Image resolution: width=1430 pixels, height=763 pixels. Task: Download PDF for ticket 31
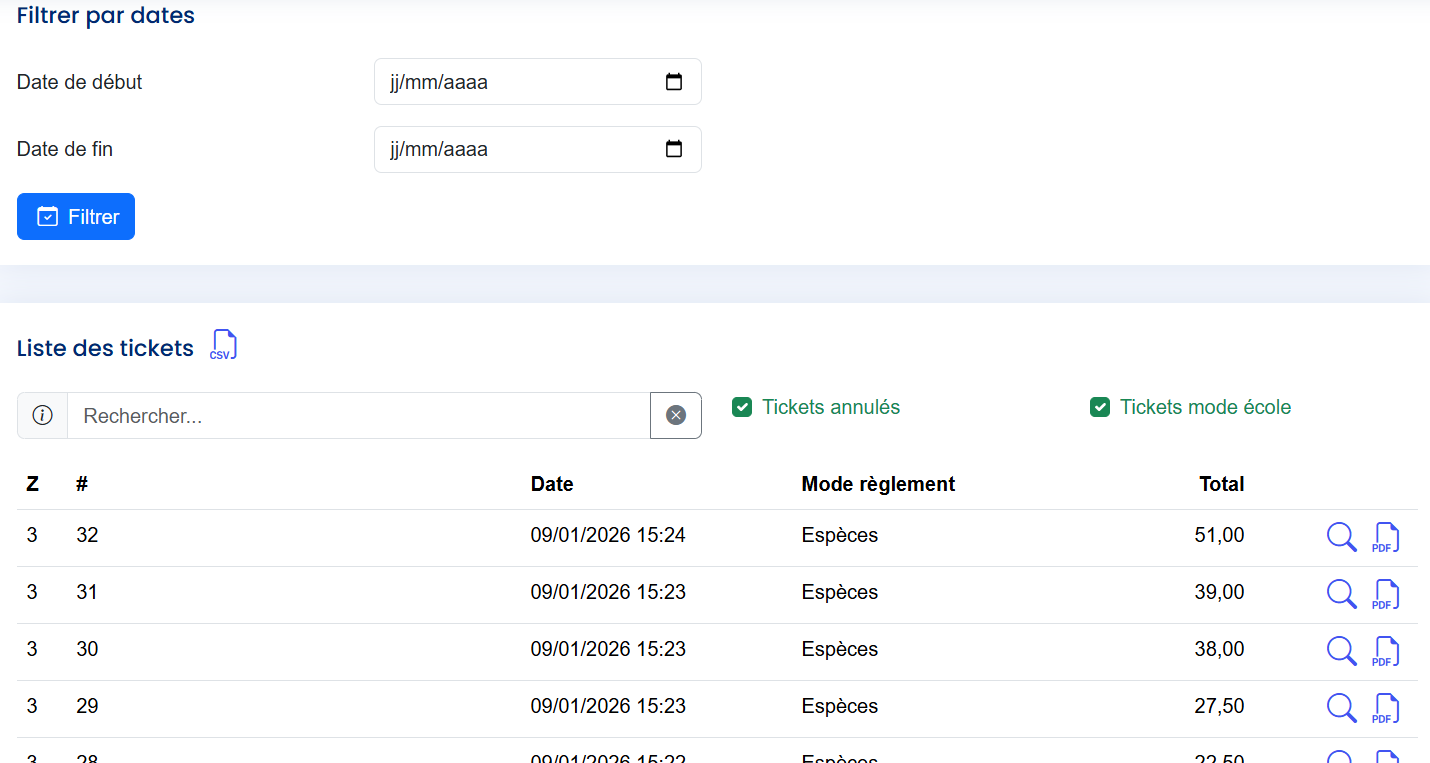coord(1385,594)
